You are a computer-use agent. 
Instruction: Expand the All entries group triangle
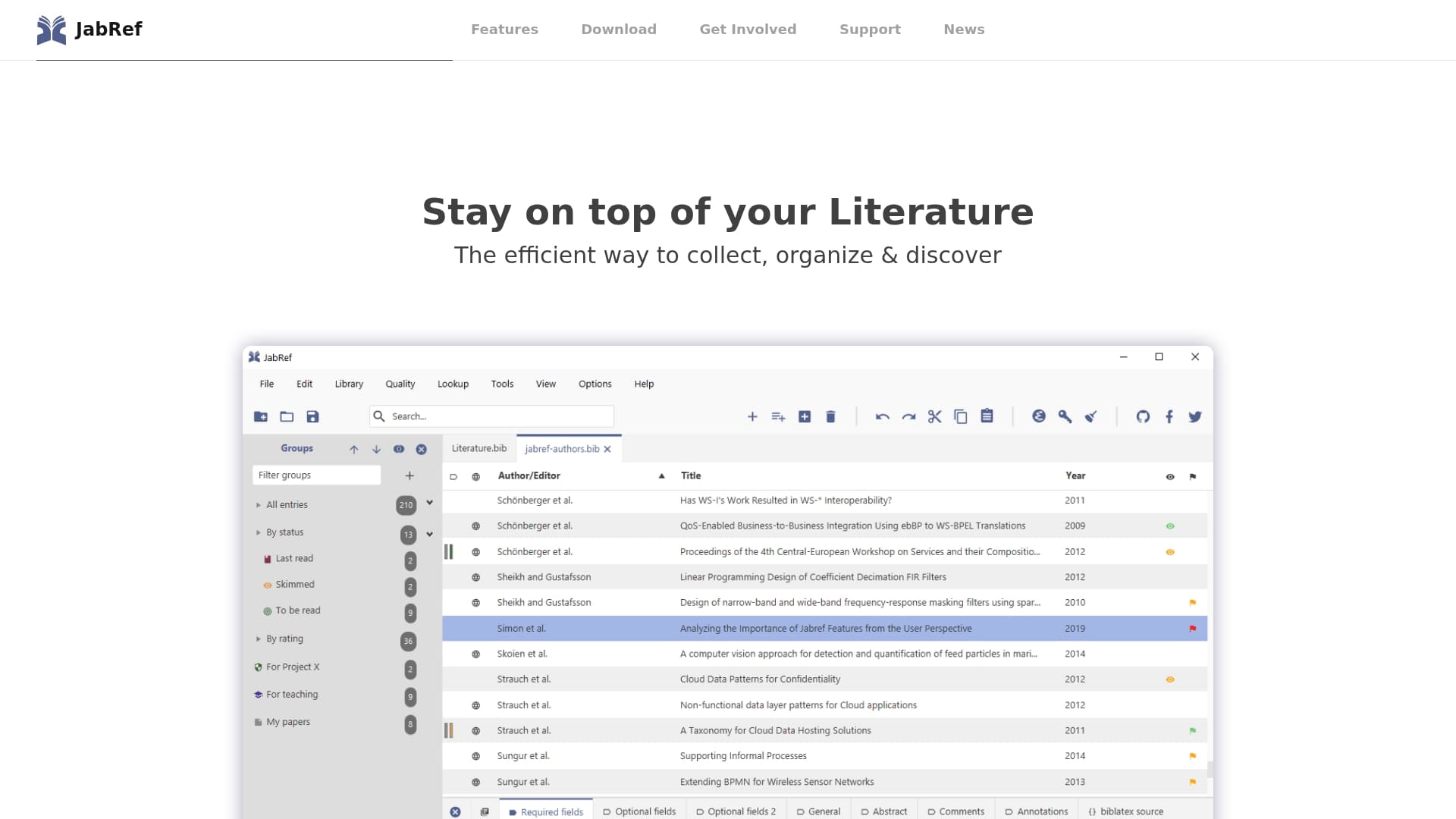258,505
